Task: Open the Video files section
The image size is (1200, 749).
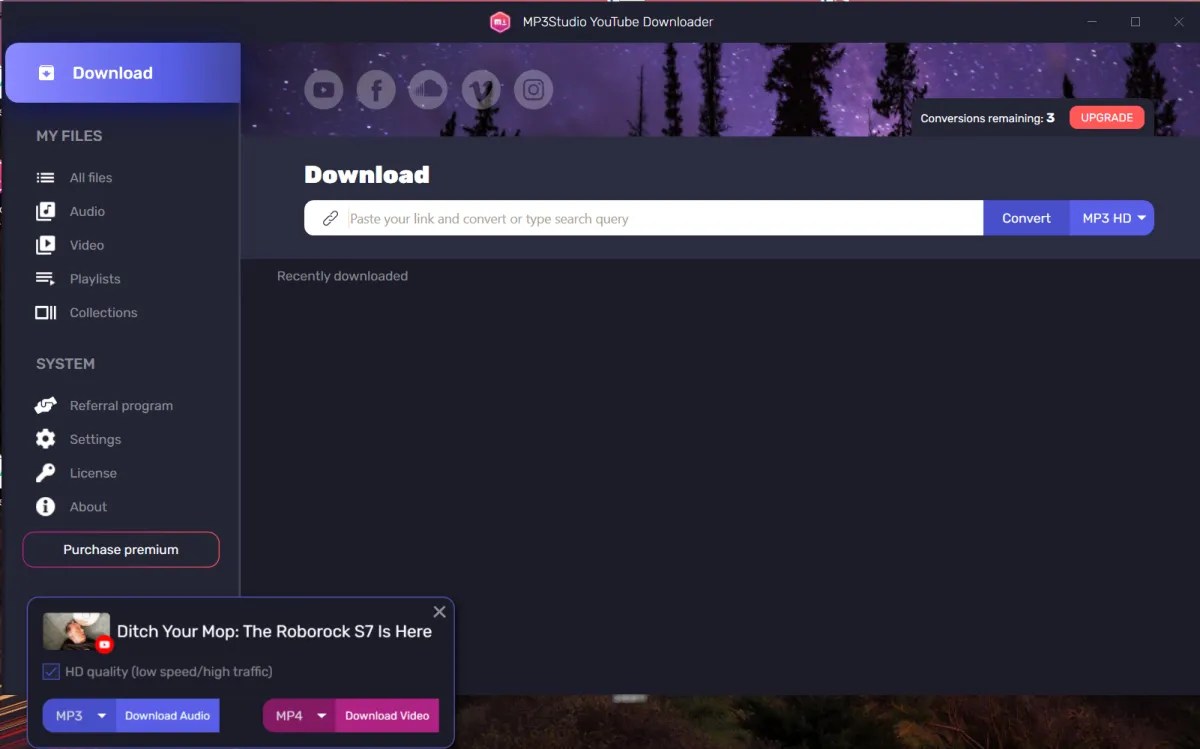Action: tap(86, 245)
